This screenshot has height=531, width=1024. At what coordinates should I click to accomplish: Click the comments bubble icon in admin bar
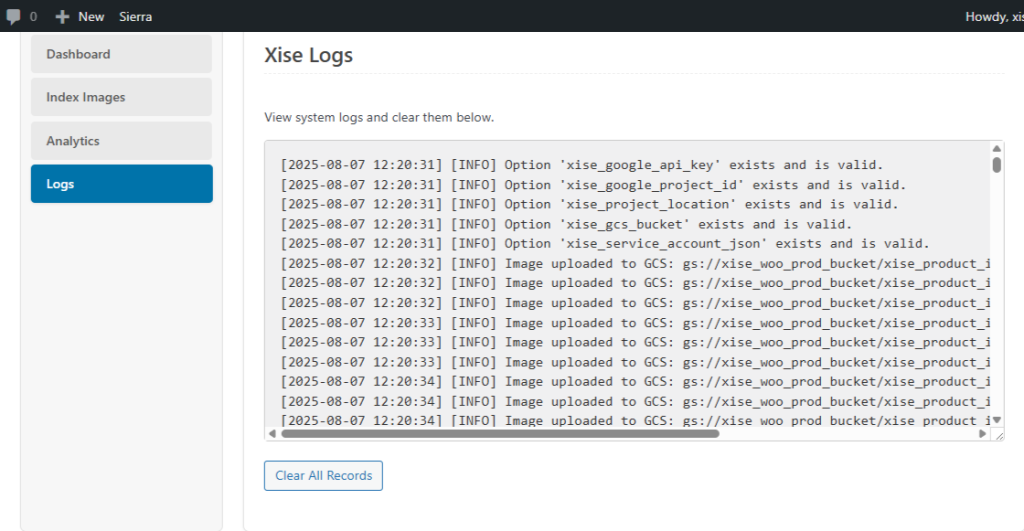pos(14,16)
